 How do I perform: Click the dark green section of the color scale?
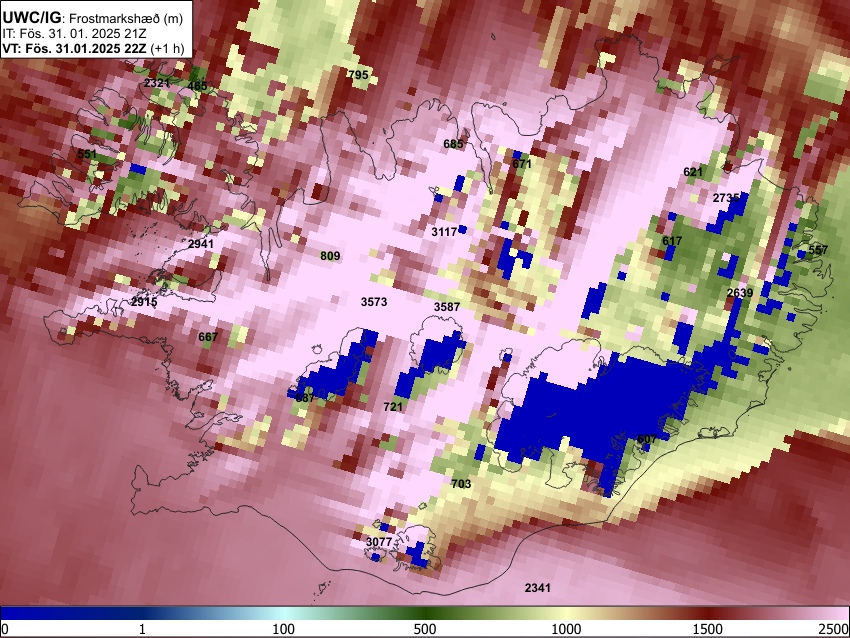point(425,613)
